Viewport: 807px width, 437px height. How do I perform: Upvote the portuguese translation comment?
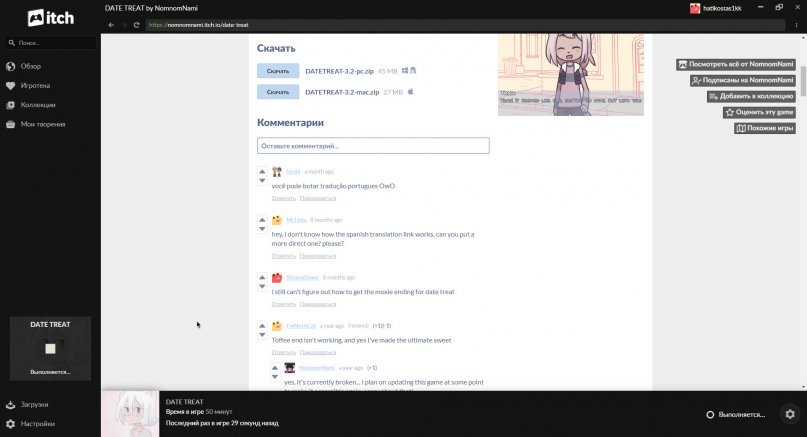[x=262, y=171]
